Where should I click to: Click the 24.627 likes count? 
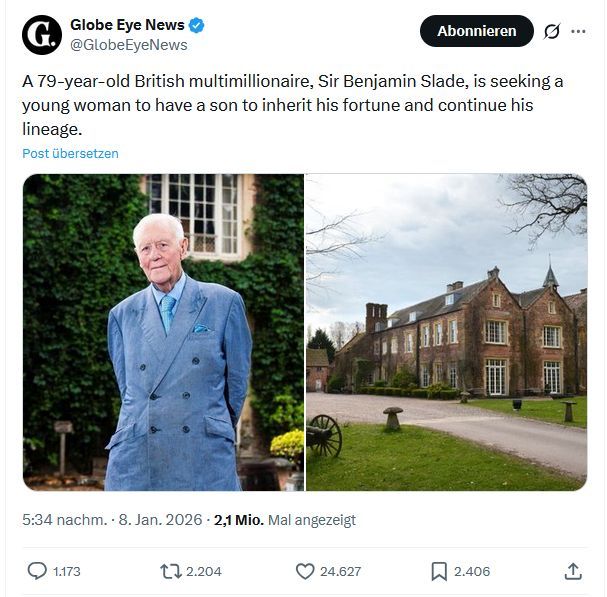341,572
